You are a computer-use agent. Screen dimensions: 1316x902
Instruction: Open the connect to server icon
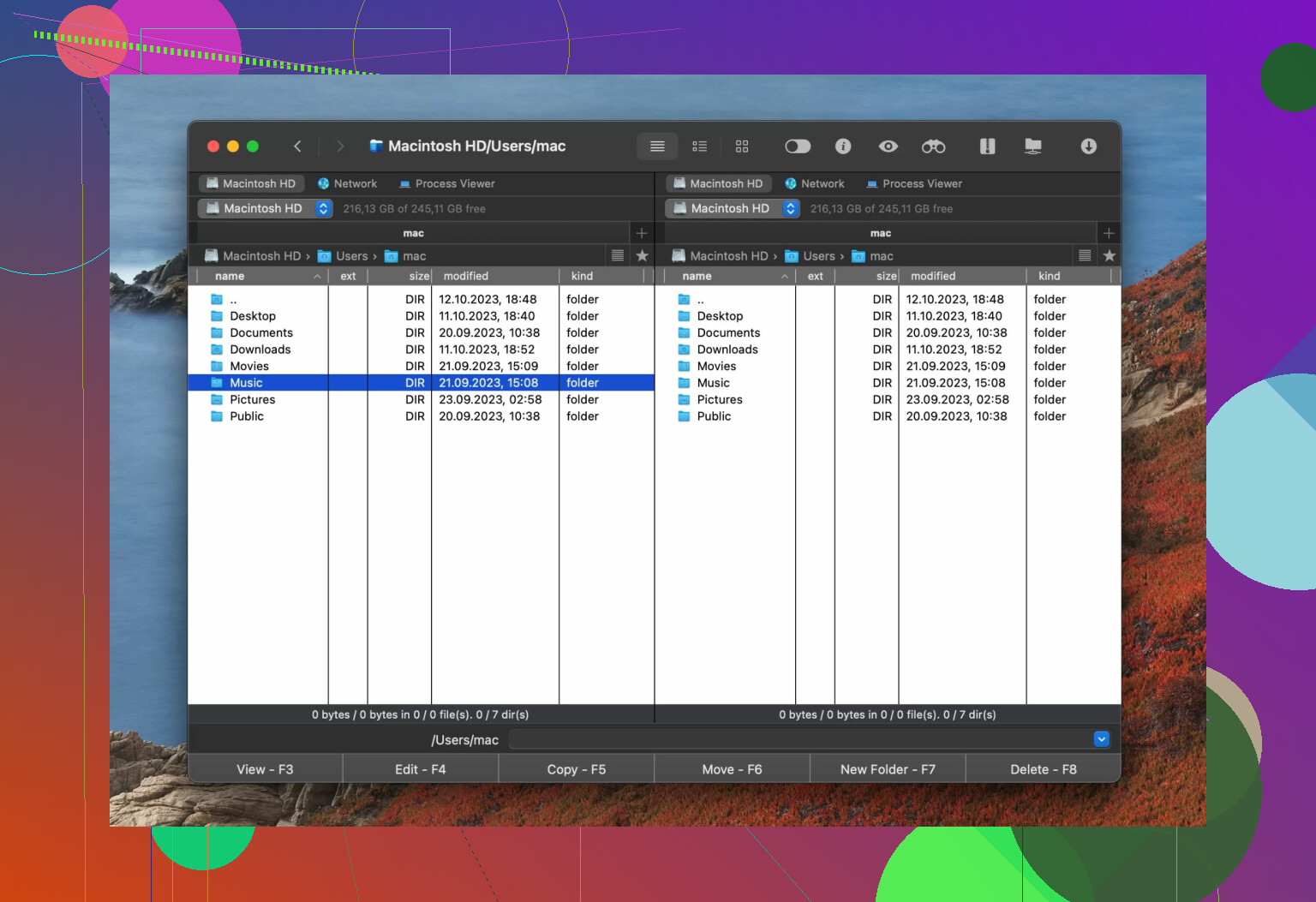[1033, 146]
